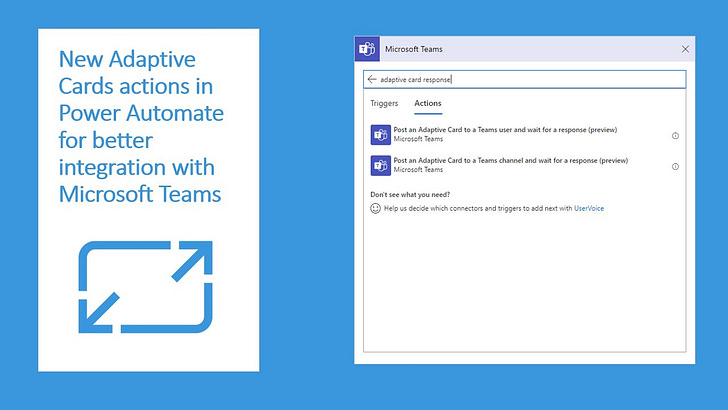
Task: Click the 'adaptive card response' search field
Action: [525, 79]
